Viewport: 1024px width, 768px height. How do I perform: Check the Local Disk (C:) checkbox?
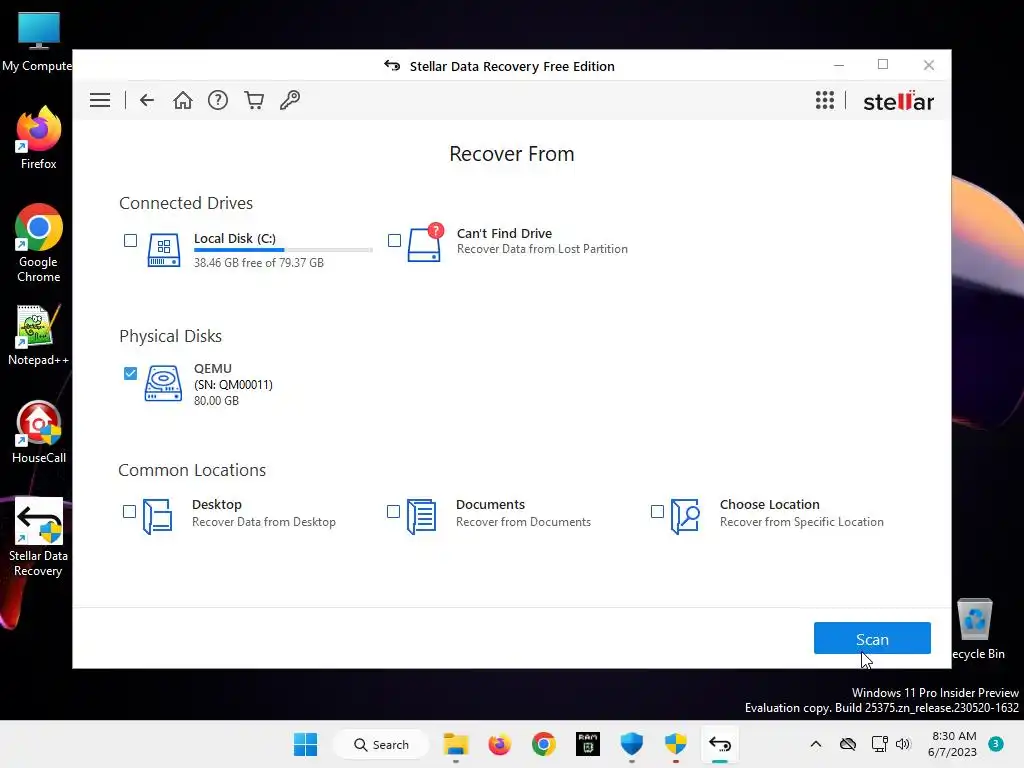(131, 240)
